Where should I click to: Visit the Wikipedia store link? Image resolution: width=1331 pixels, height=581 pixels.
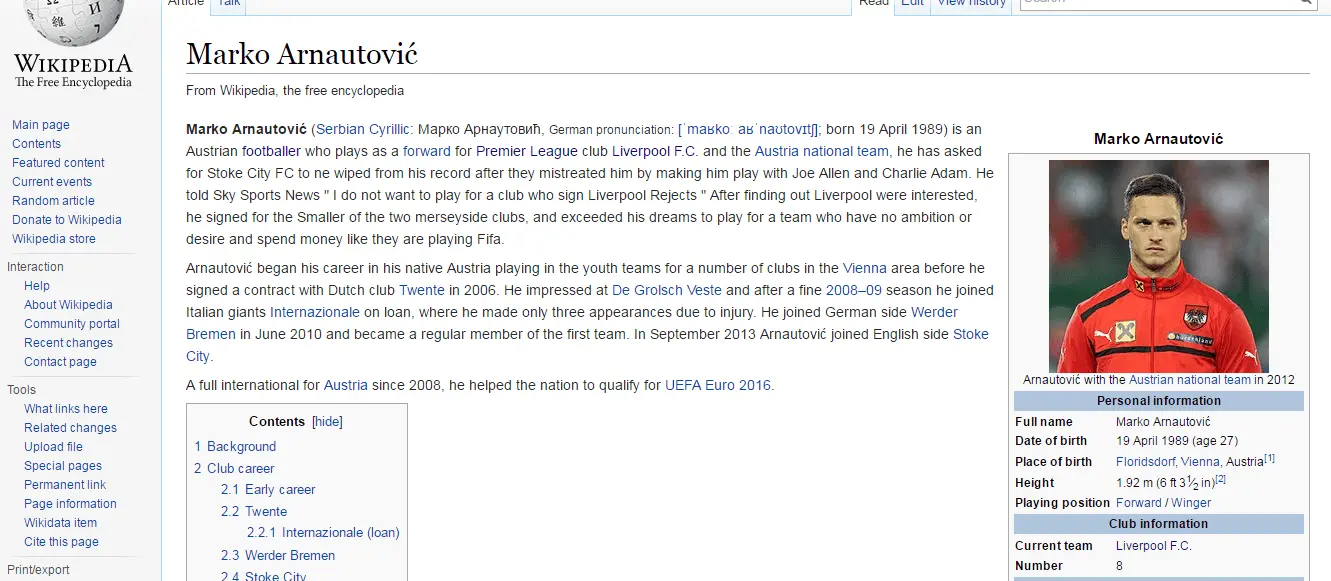click(x=54, y=239)
